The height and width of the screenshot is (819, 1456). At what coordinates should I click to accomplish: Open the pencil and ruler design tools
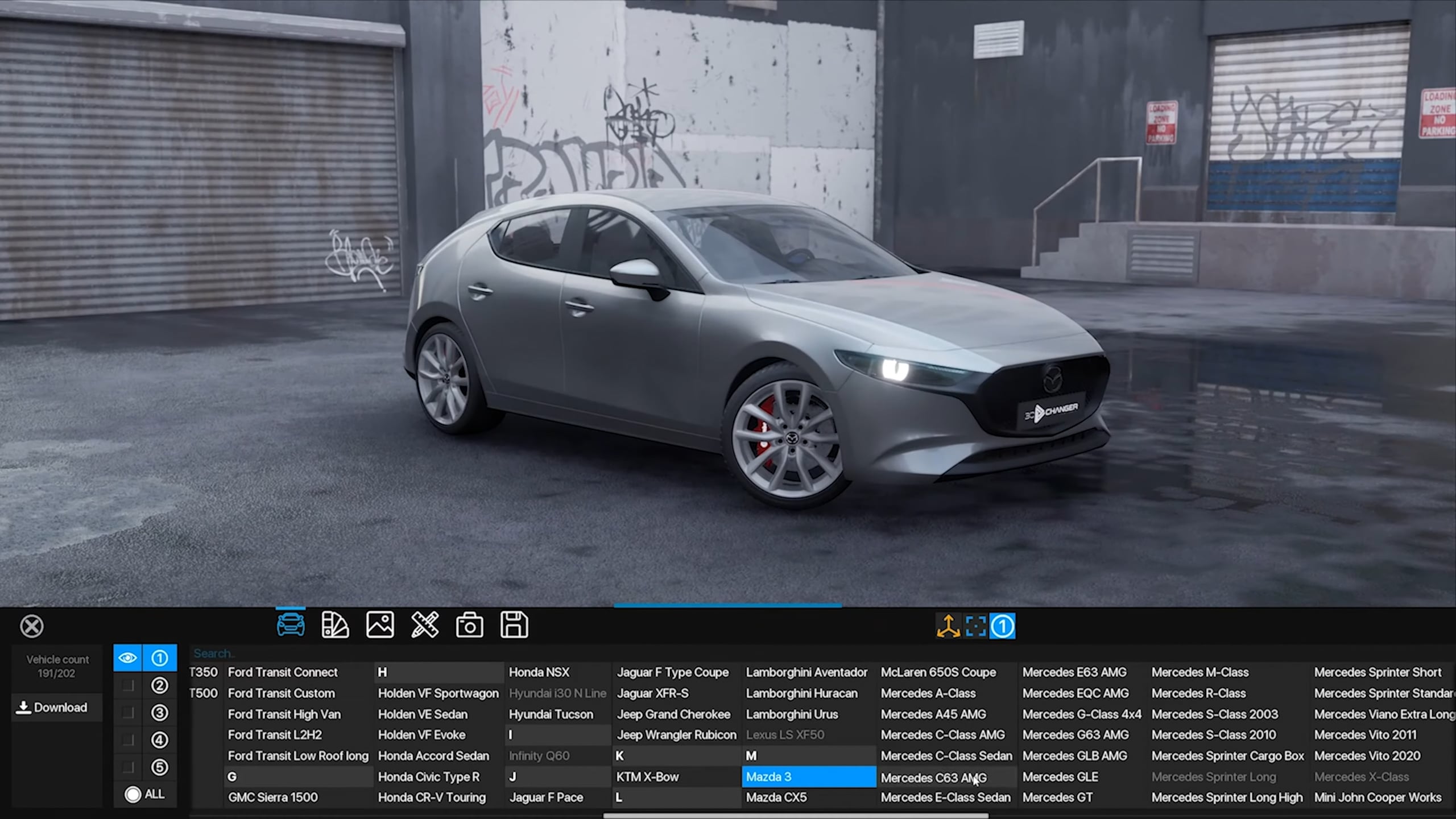coord(425,624)
